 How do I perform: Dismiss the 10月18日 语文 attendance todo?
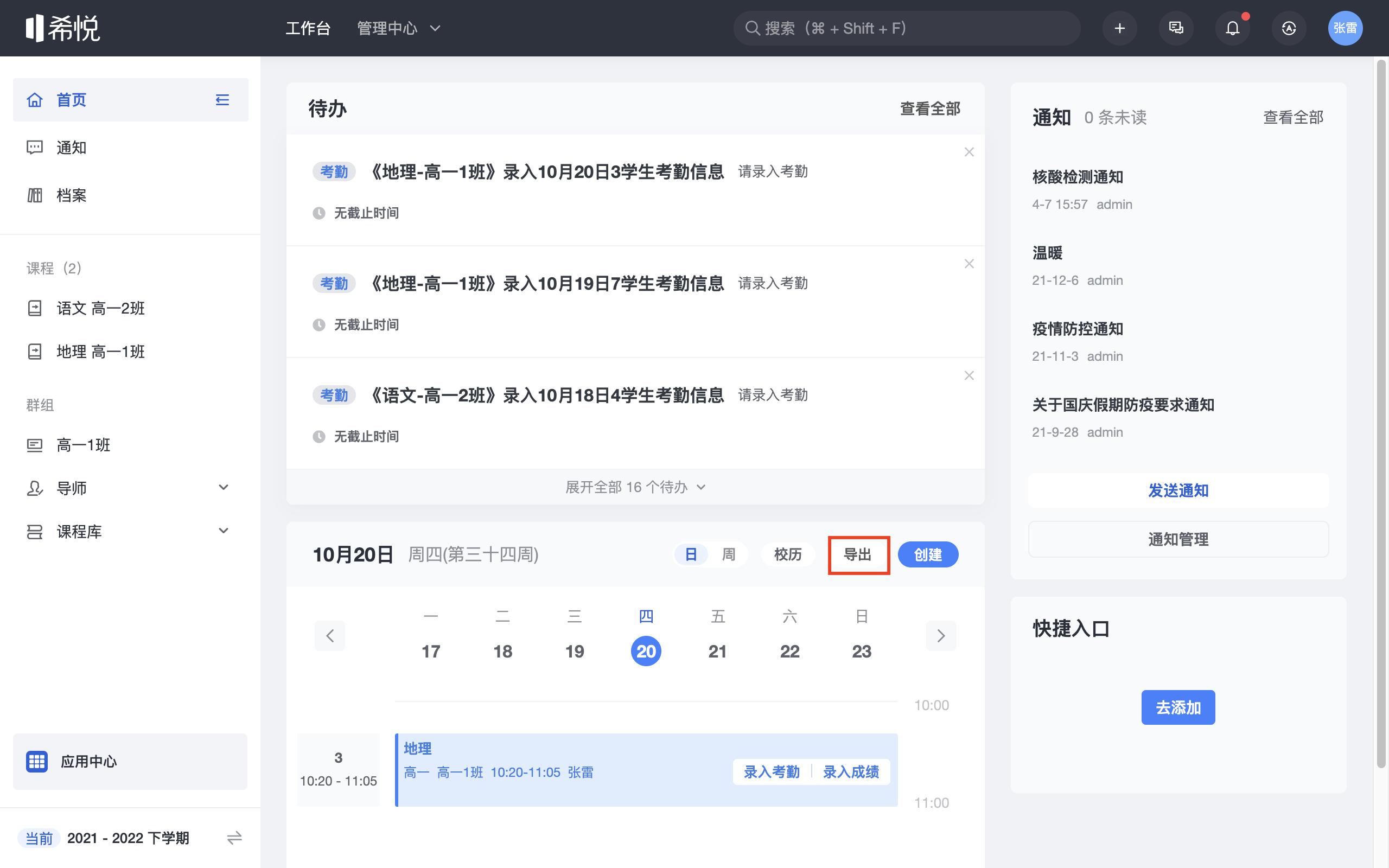(x=969, y=375)
